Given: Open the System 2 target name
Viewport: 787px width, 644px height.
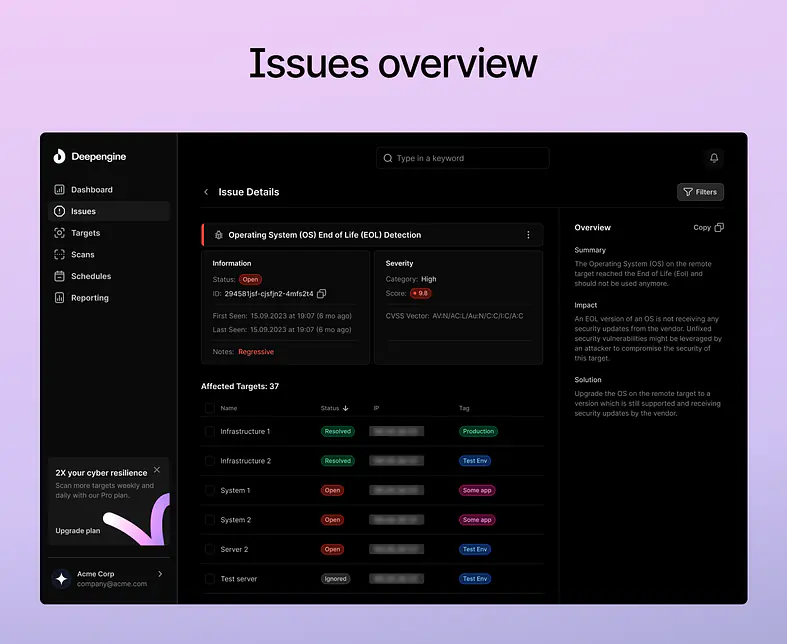Looking at the screenshot, I should pos(235,520).
